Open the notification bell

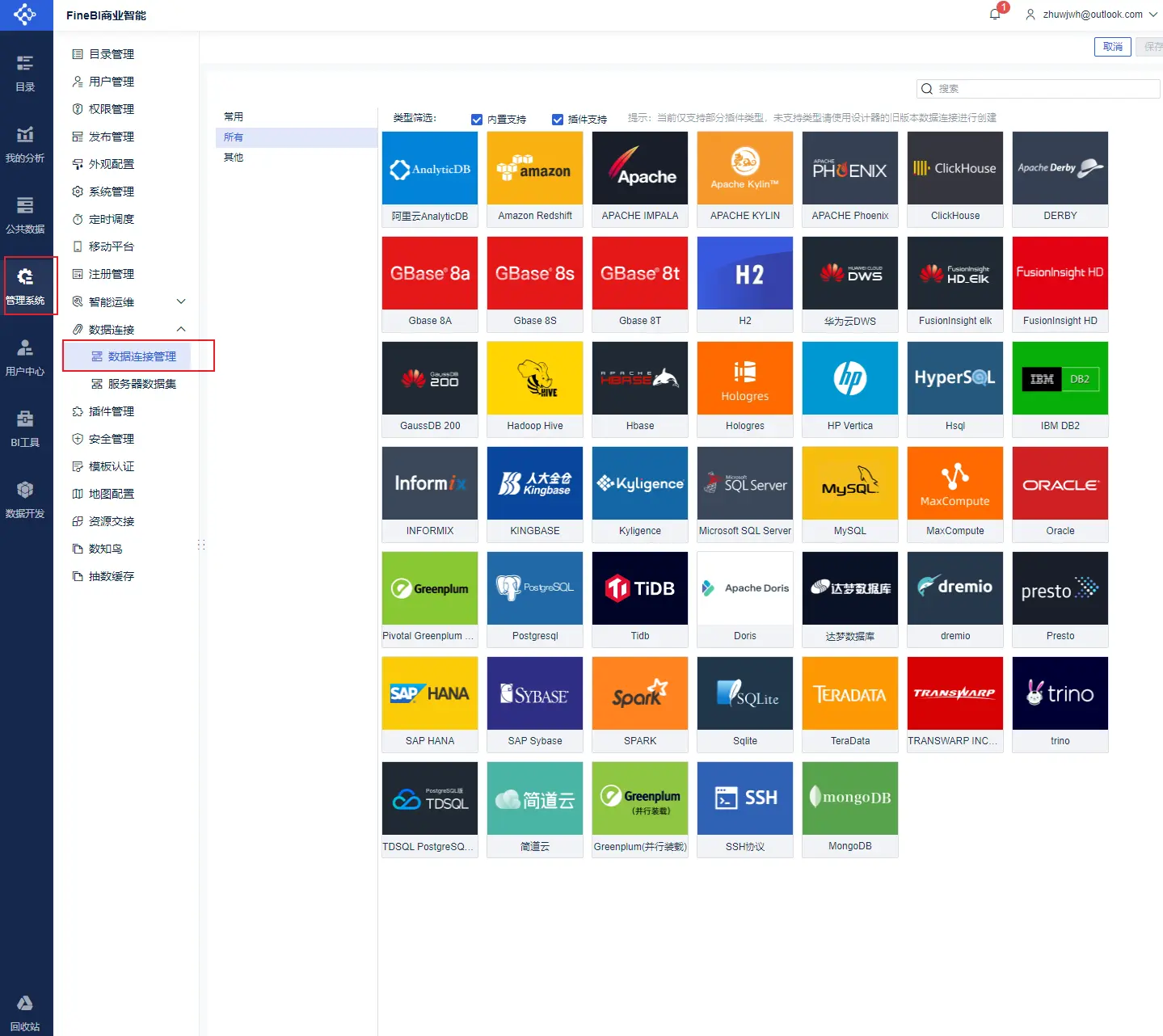pyautogui.click(x=995, y=15)
